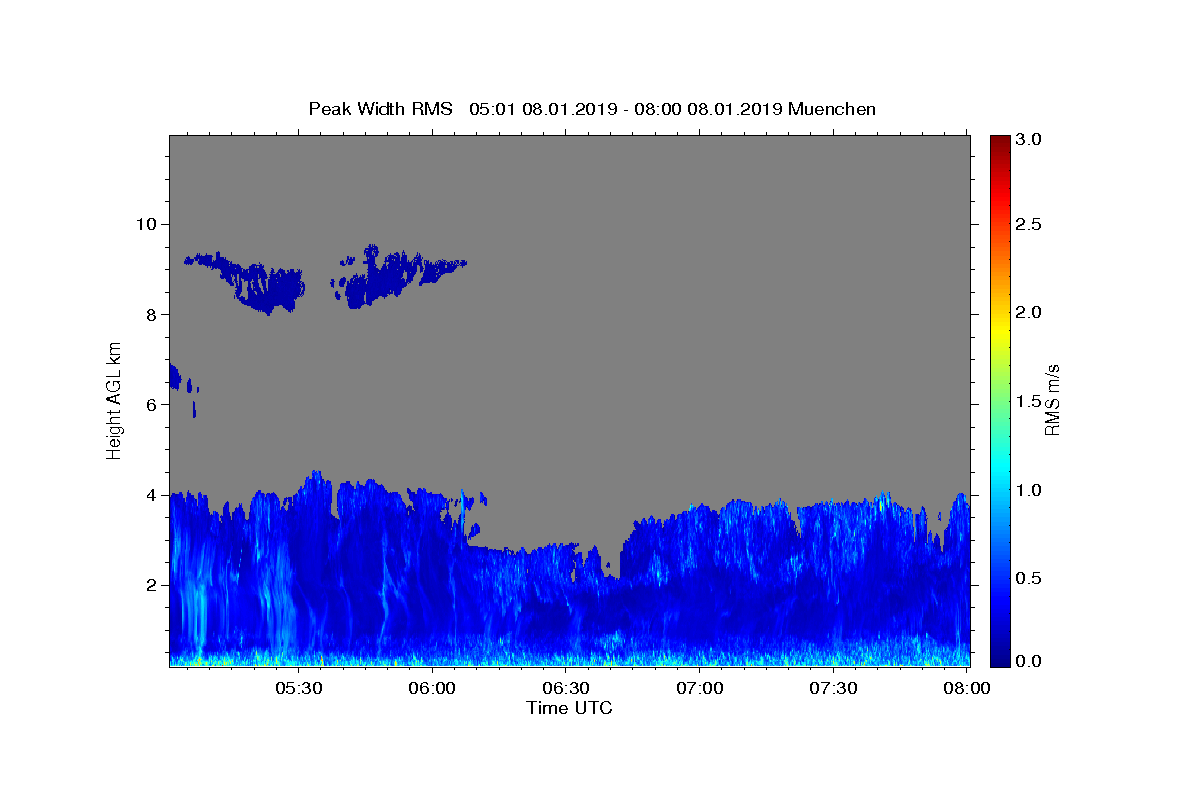Click the colorbar value 2.5
Screen dimensions: 1200x800
click(1030, 224)
